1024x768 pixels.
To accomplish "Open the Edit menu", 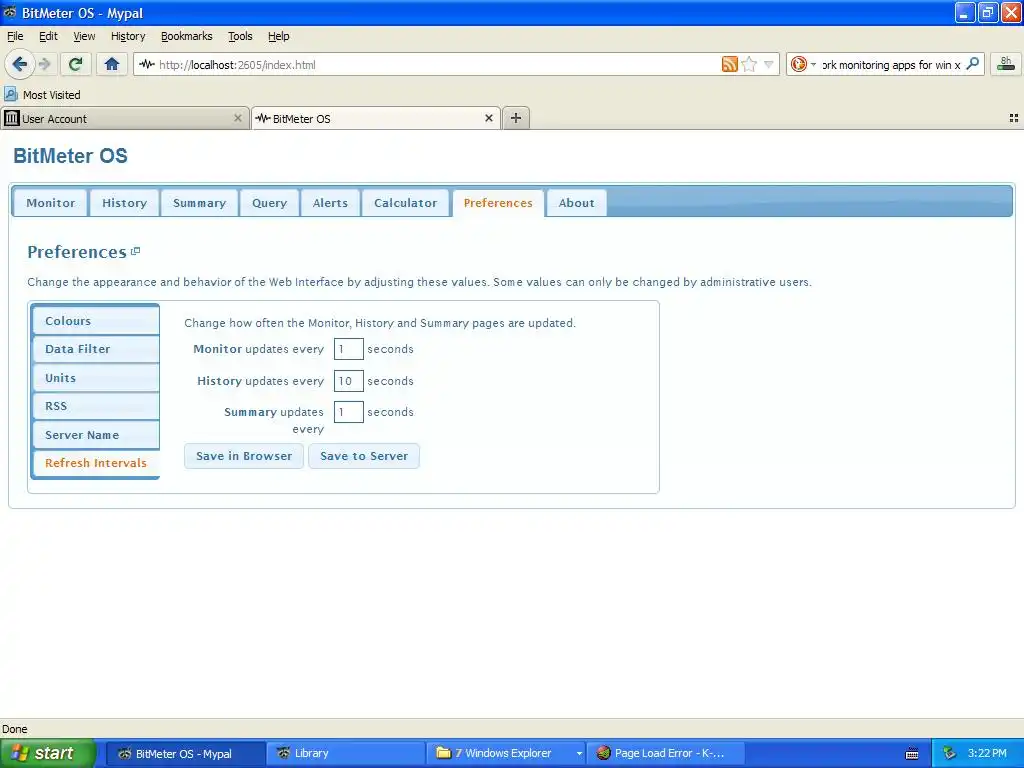I will point(48,36).
